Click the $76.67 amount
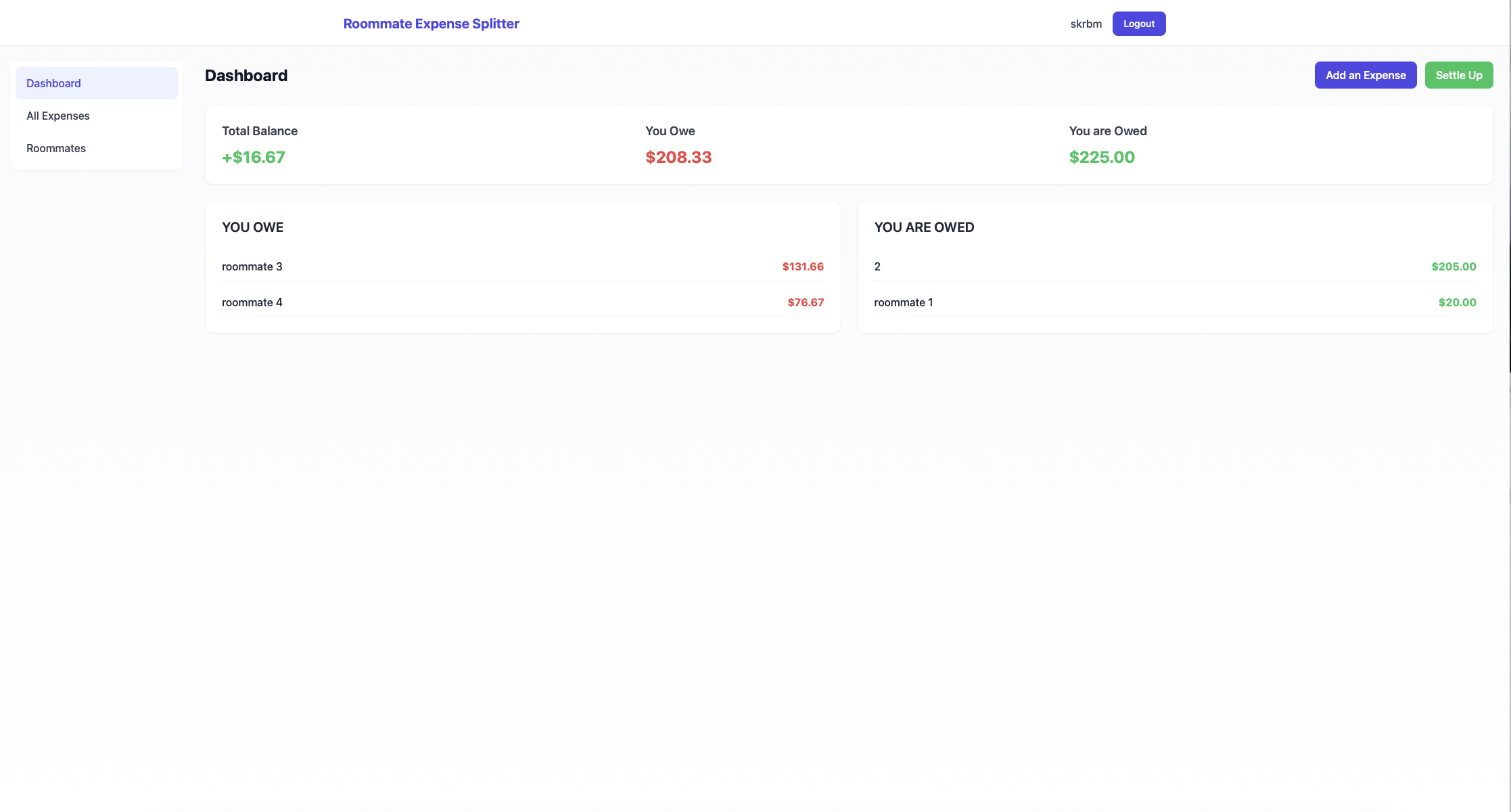This screenshot has width=1511, height=812. 806,302
